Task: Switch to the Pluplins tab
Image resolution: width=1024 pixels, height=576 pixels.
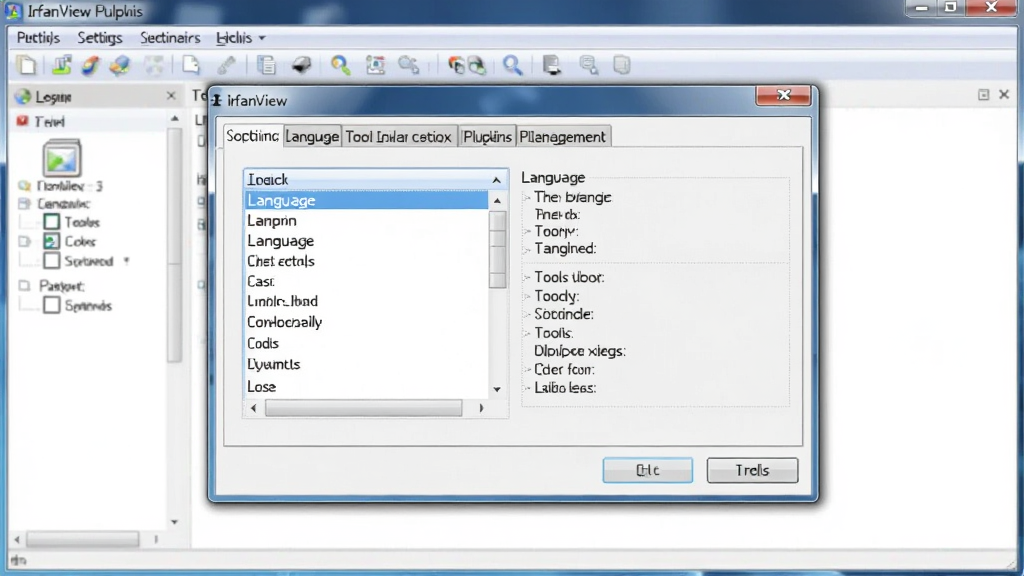Action: pos(487,136)
